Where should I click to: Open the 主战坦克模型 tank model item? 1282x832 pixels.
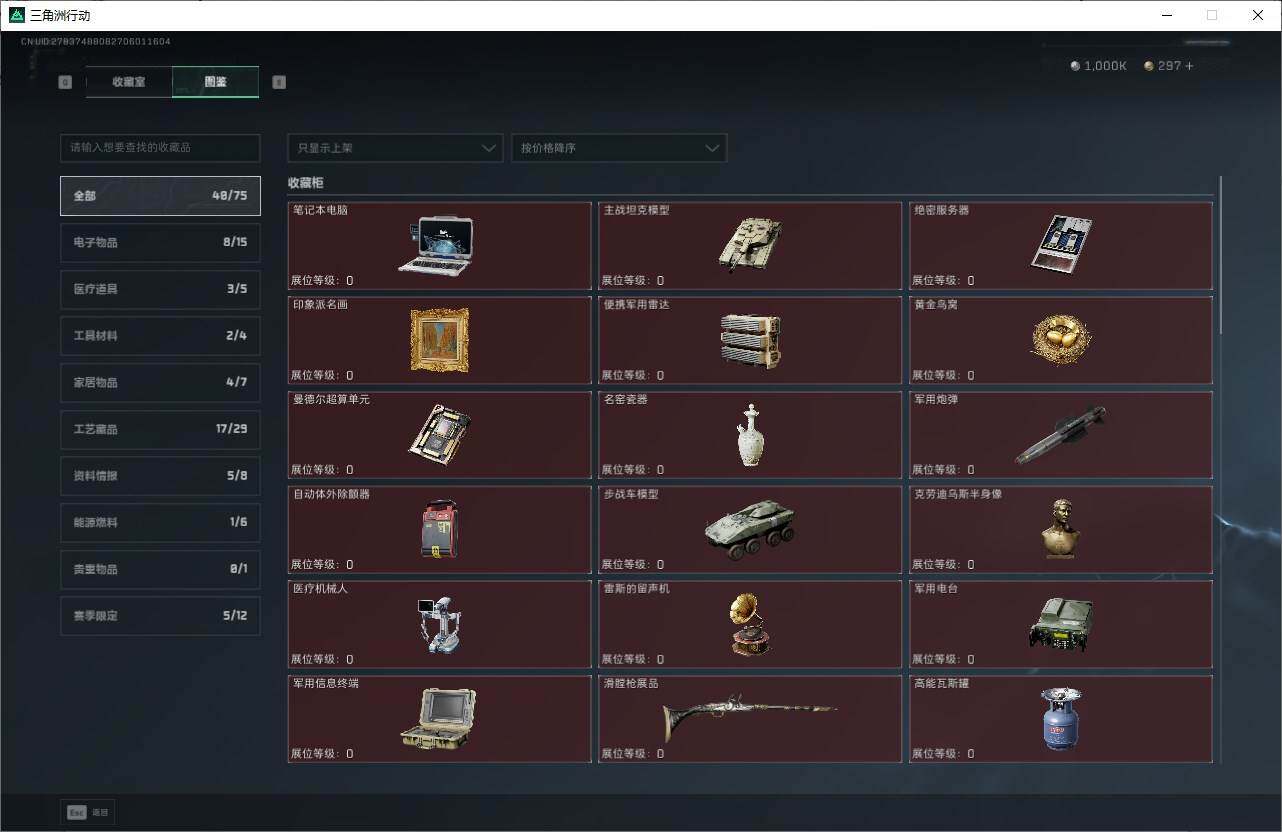click(750, 245)
